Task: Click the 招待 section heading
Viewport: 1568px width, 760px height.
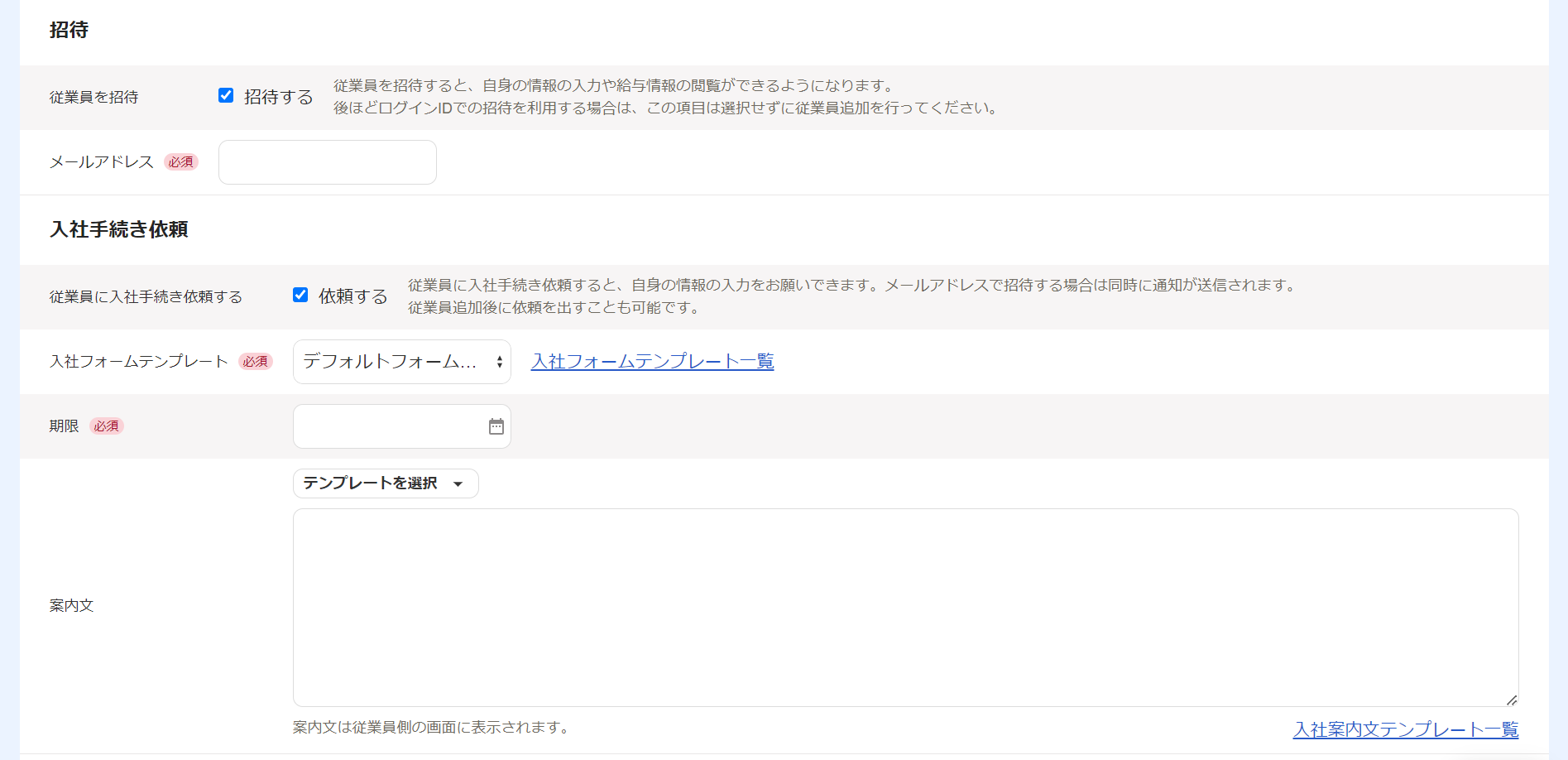Action: 69,30
